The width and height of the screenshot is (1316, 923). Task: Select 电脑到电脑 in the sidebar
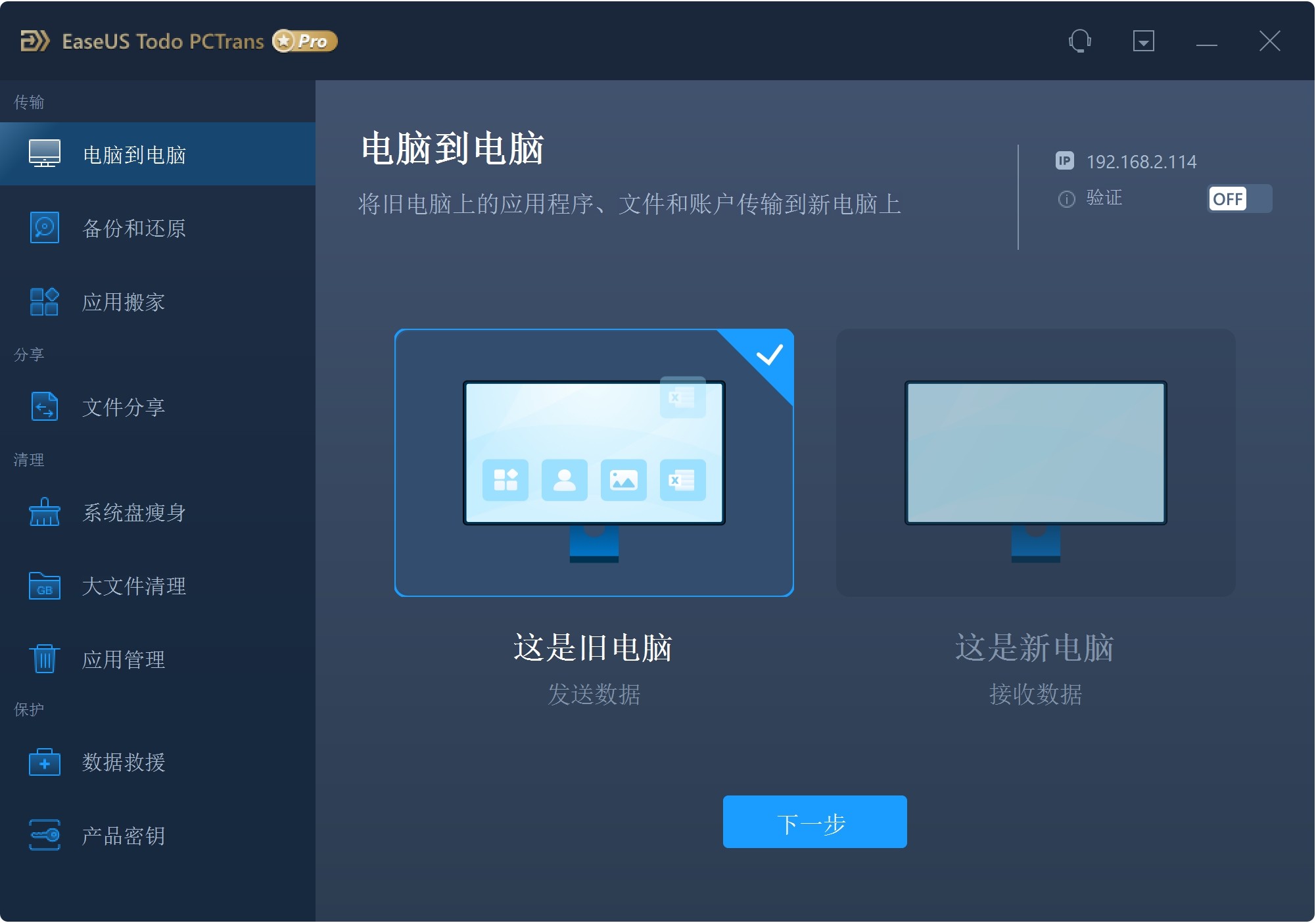pyautogui.click(x=158, y=154)
